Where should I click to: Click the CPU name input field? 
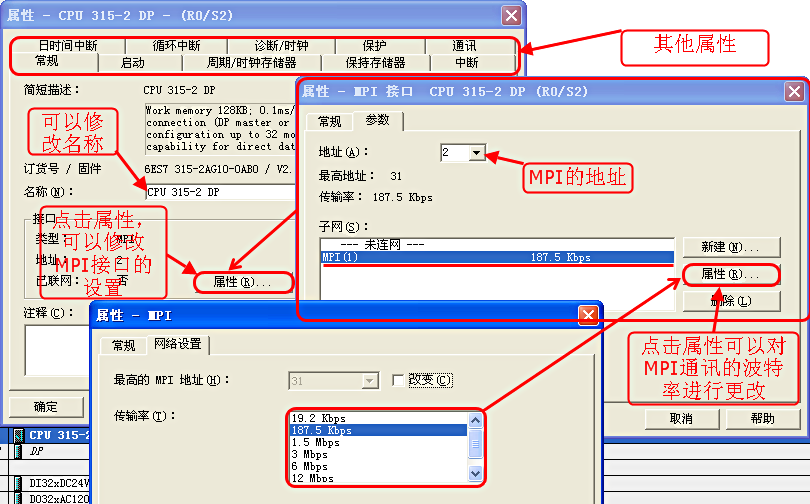tap(221, 192)
